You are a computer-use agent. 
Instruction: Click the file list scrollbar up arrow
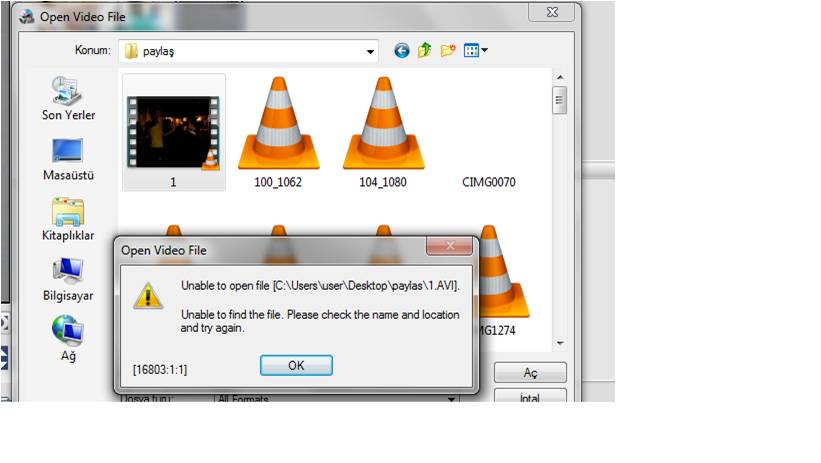click(560, 77)
